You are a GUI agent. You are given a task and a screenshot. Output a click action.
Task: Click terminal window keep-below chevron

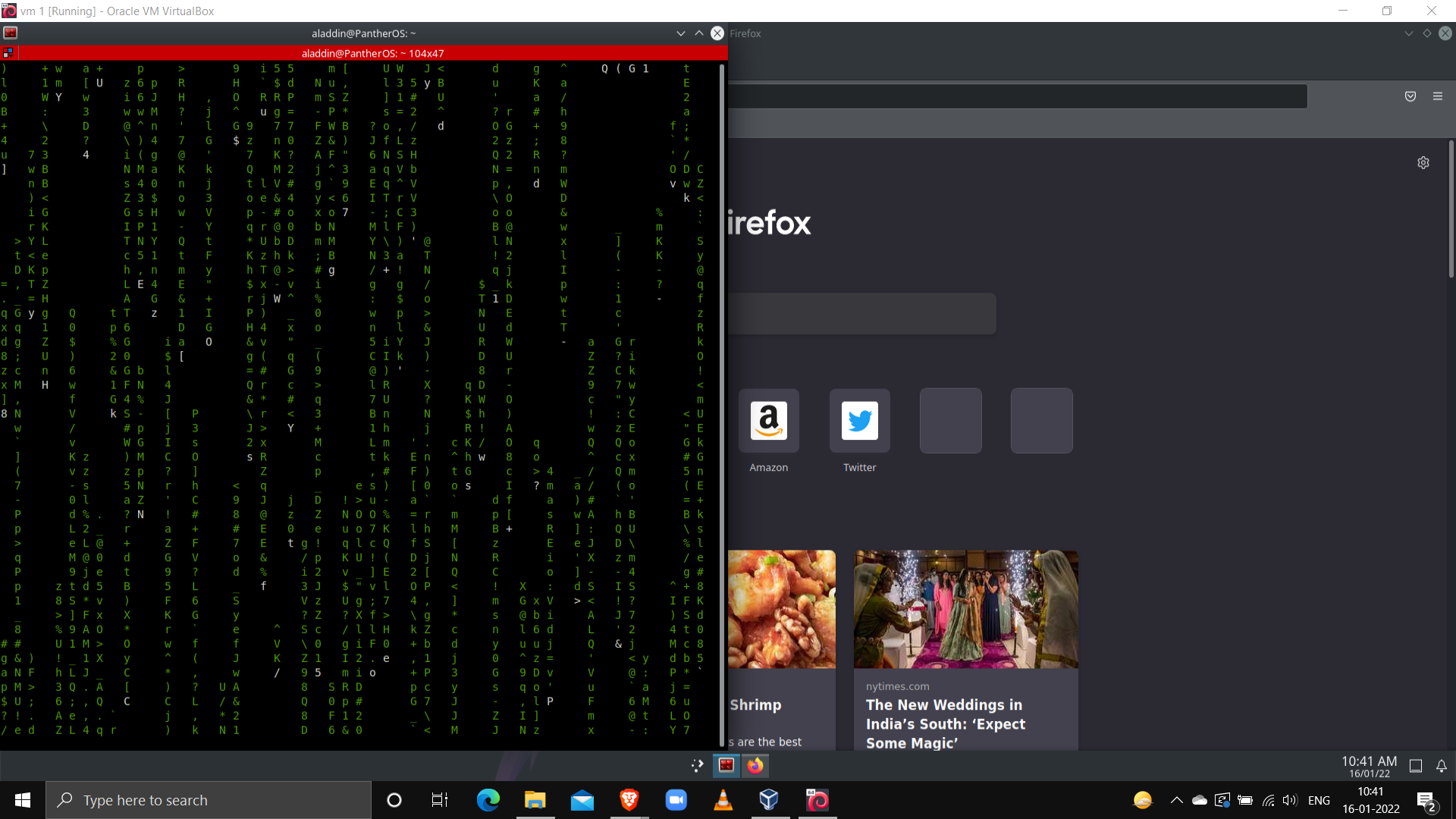pyautogui.click(x=680, y=33)
